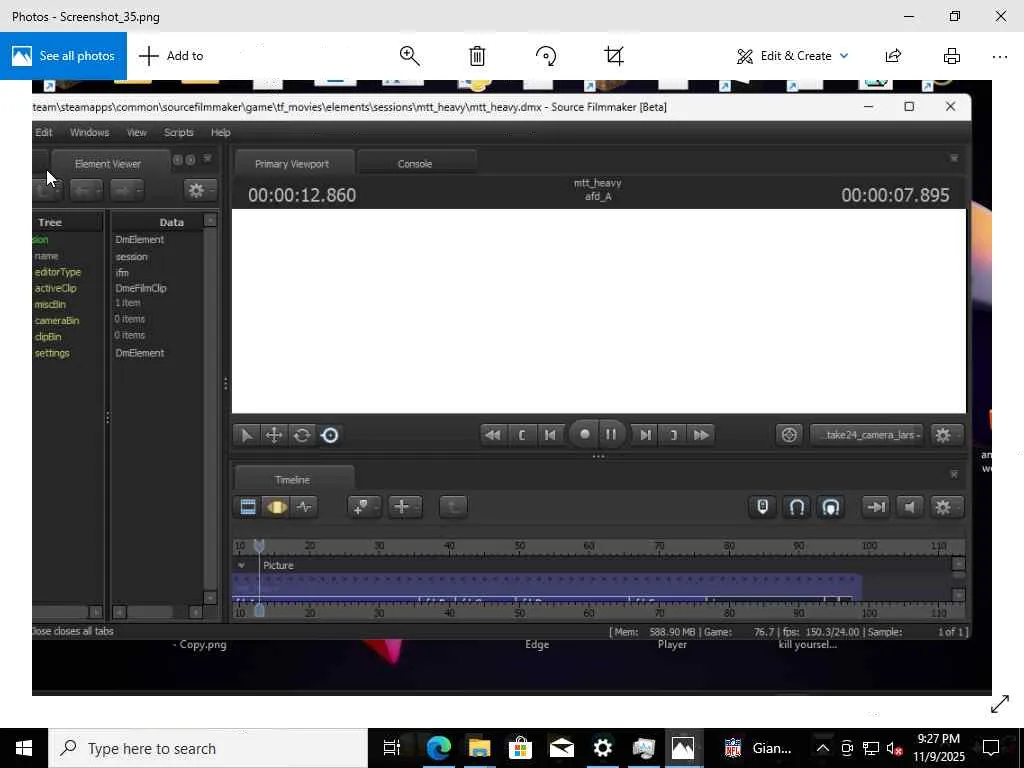Screen dimensions: 1024x768
Task: Print the photo using printer icon
Action: [x=952, y=56]
